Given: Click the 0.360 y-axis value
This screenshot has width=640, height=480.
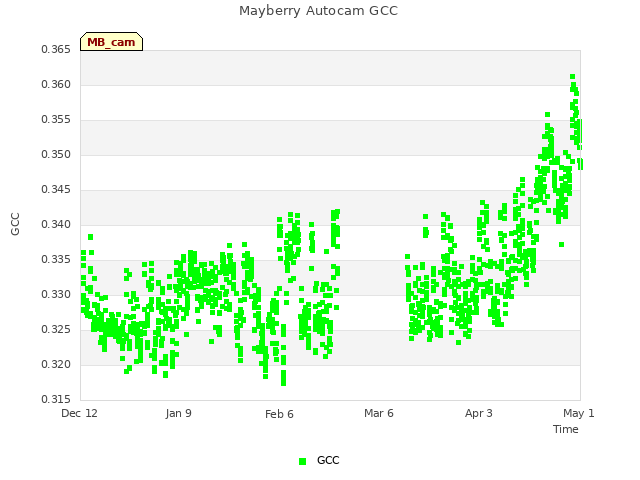Looking at the screenshot, I should 56,84.
